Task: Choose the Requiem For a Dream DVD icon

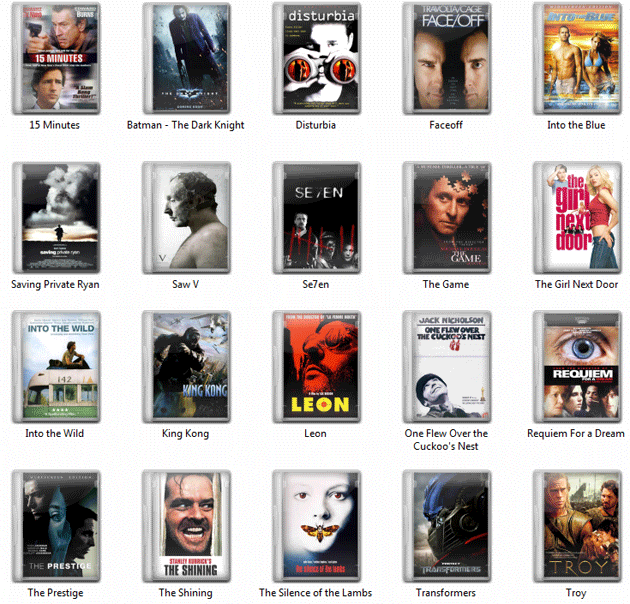Action: pos(577,366)
